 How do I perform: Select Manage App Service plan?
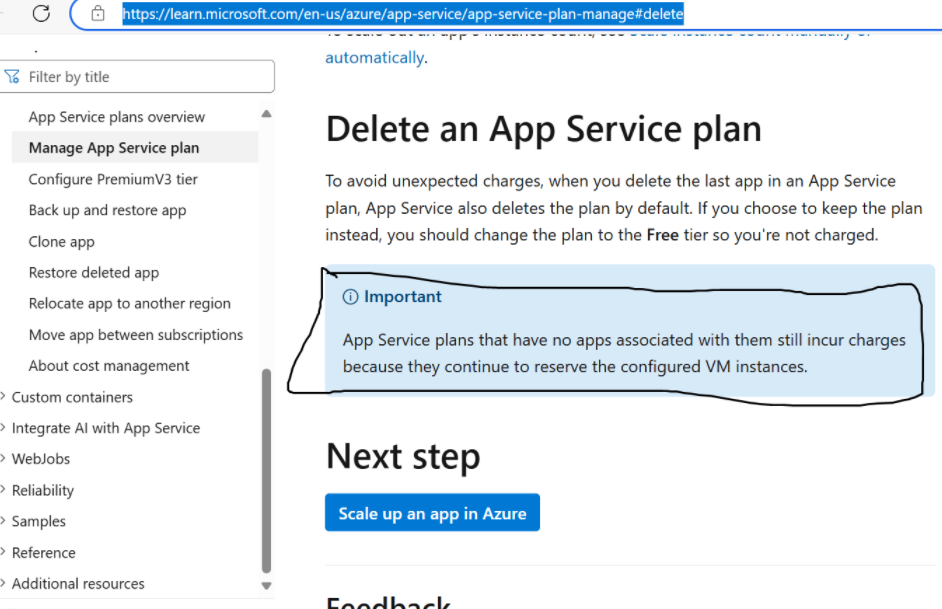click(x=114, y=148)
